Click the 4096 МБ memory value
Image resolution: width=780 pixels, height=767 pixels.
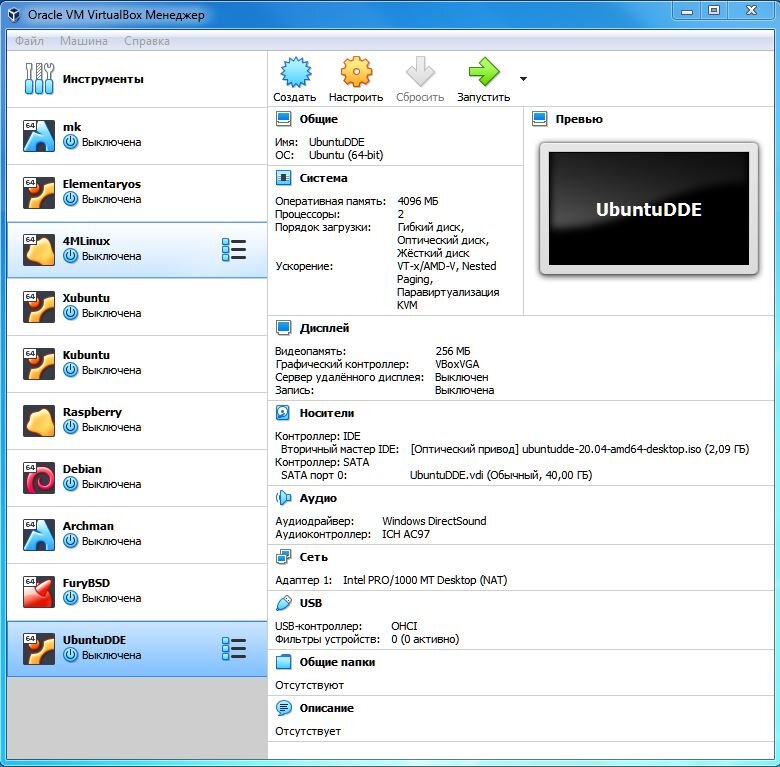pos(418,201)
